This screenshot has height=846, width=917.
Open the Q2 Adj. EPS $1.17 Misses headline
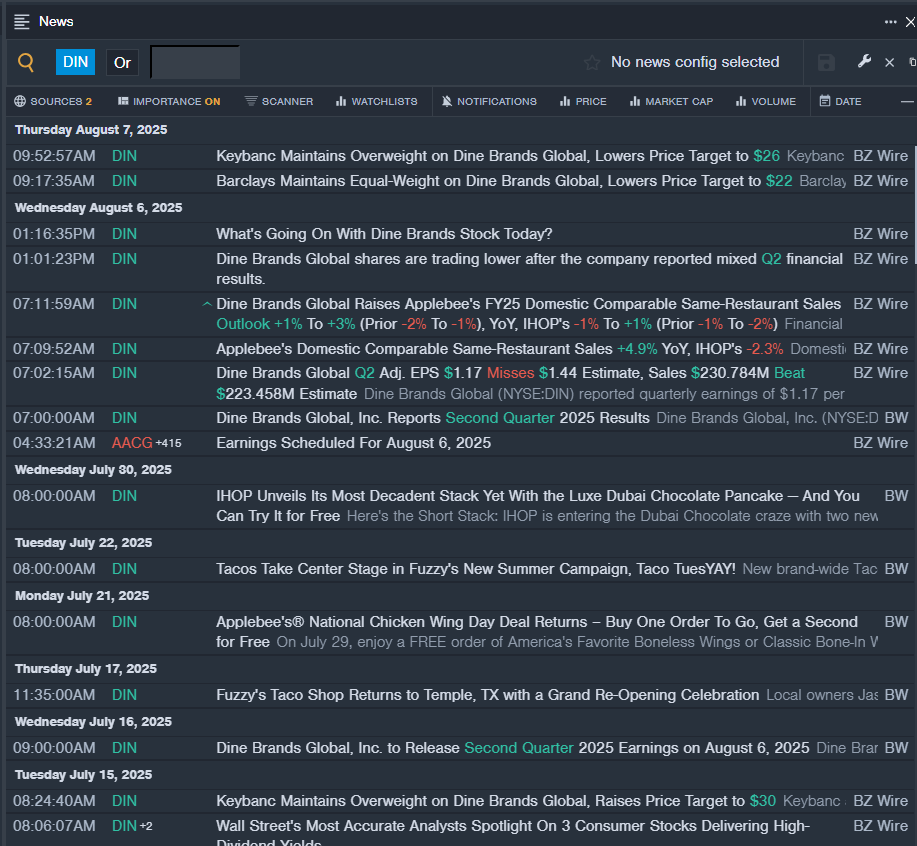pyautogui.click(x=511, y=383)
